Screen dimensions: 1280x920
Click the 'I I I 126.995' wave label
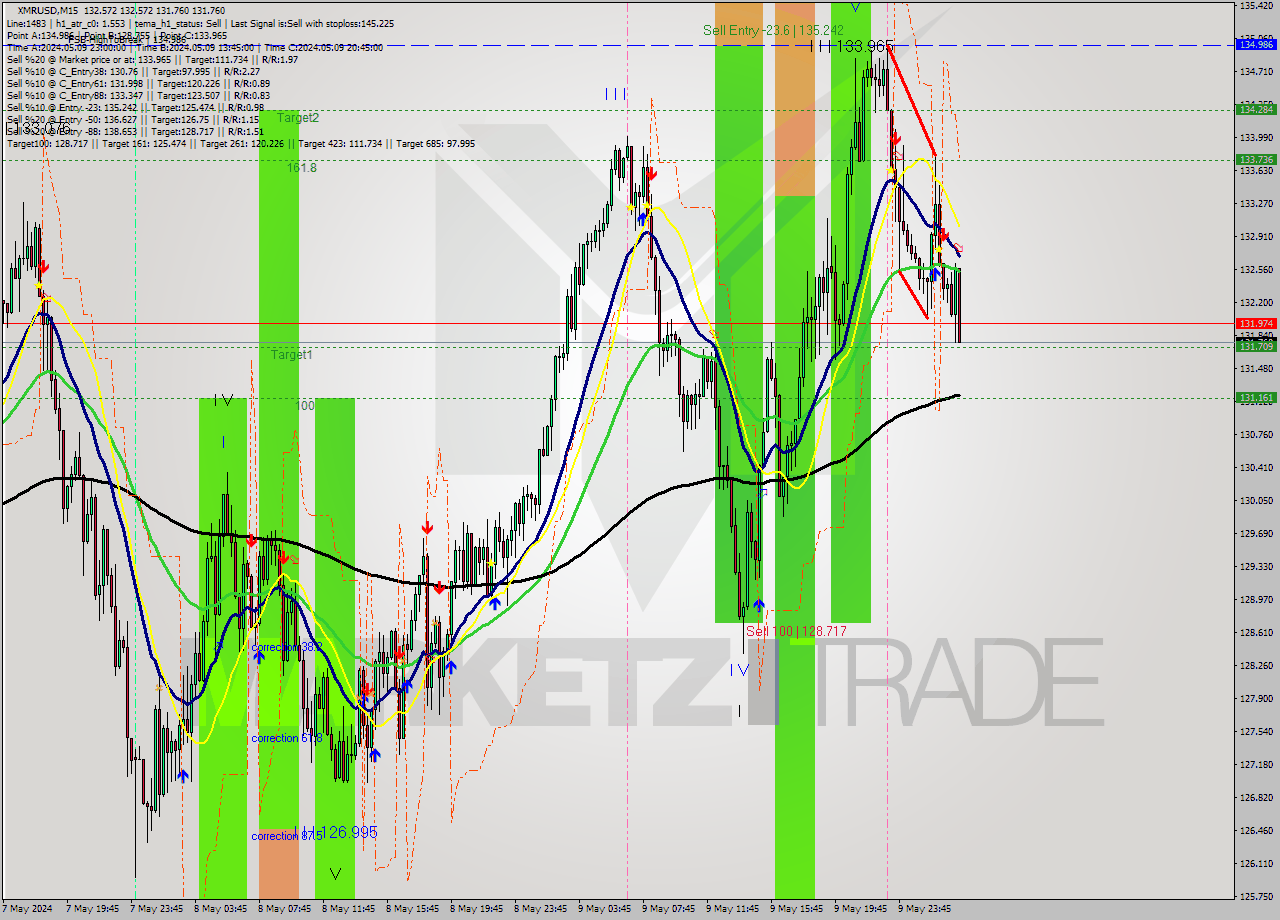(x=338, y=832)
